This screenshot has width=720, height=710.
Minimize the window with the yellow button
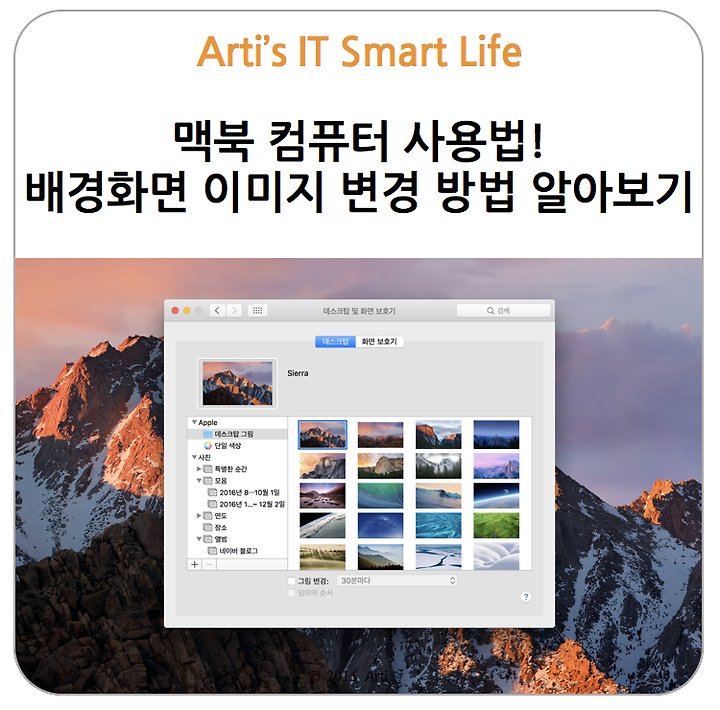point(187,311)
